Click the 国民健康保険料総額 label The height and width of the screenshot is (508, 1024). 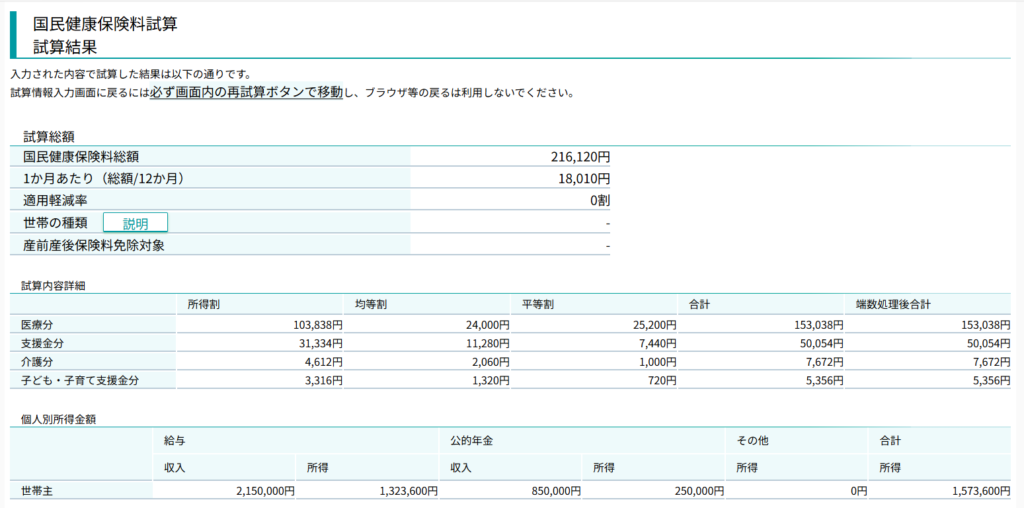[81, 157]
